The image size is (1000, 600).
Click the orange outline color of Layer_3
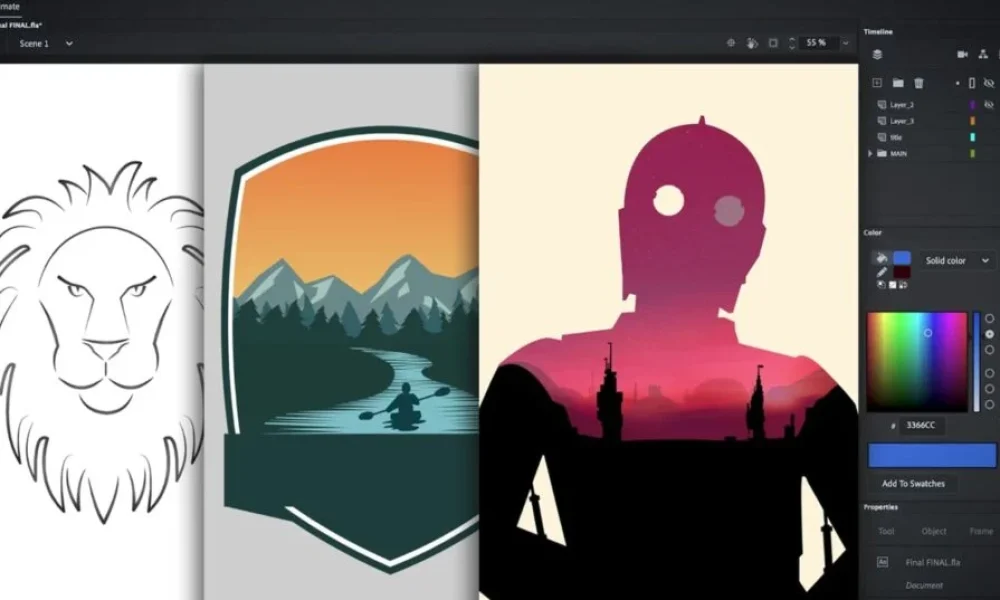click(x=973, y=121)
